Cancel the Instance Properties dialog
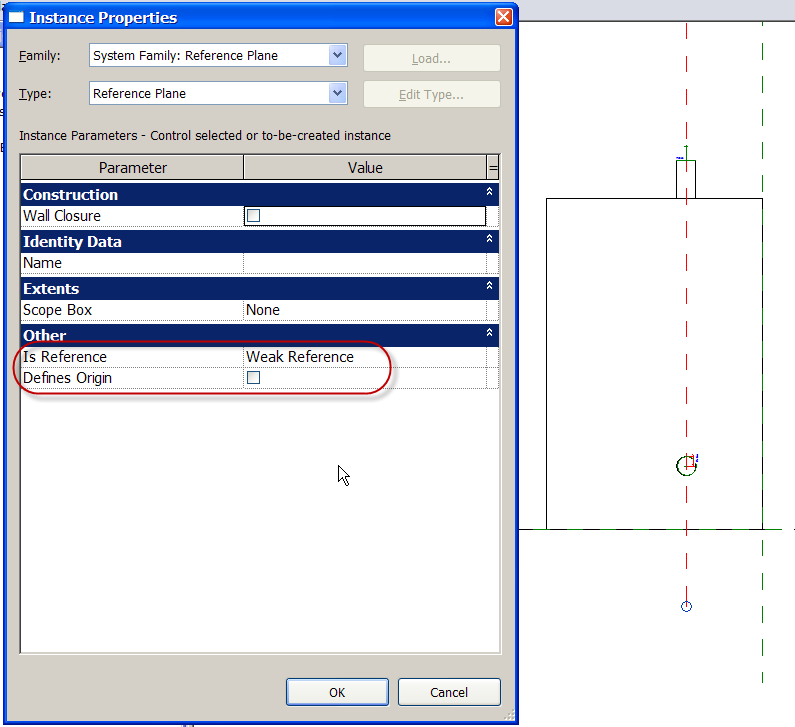 (449, 692)
